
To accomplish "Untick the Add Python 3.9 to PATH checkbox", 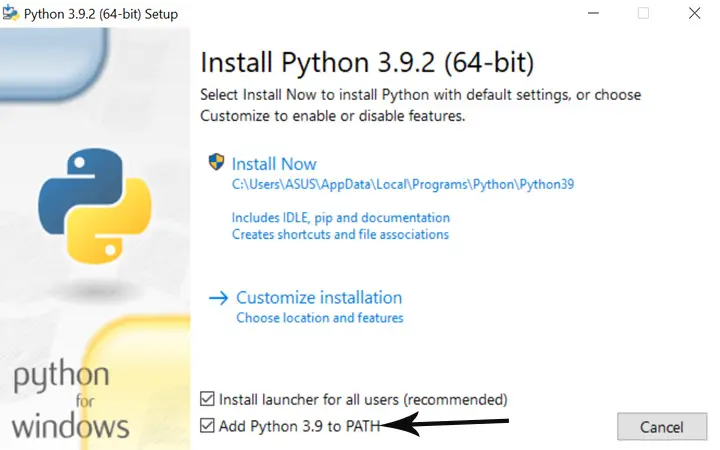I will coord(207,426).
